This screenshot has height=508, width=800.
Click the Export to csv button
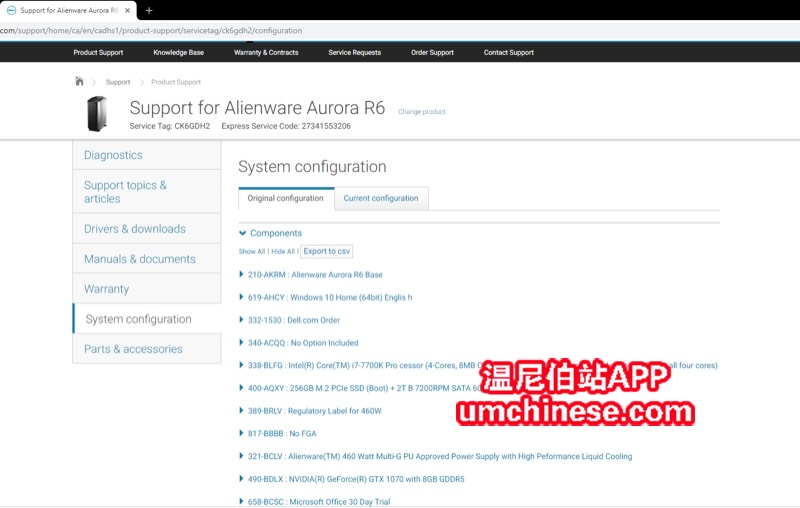pyautogui.click(x=327, y=251)
